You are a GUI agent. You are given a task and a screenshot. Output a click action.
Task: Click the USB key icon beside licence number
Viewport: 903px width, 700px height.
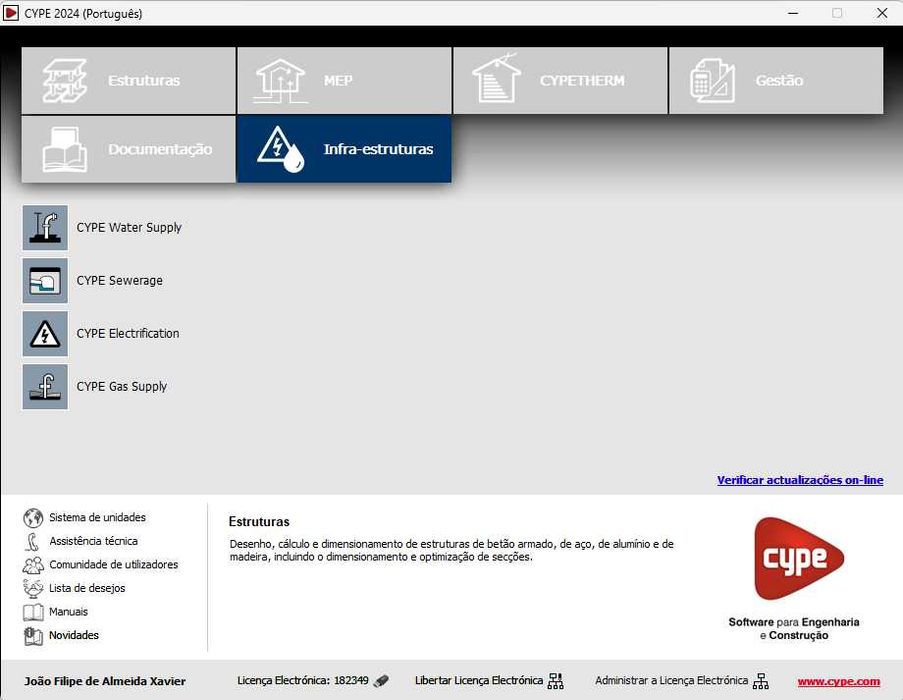click(381, 681)
